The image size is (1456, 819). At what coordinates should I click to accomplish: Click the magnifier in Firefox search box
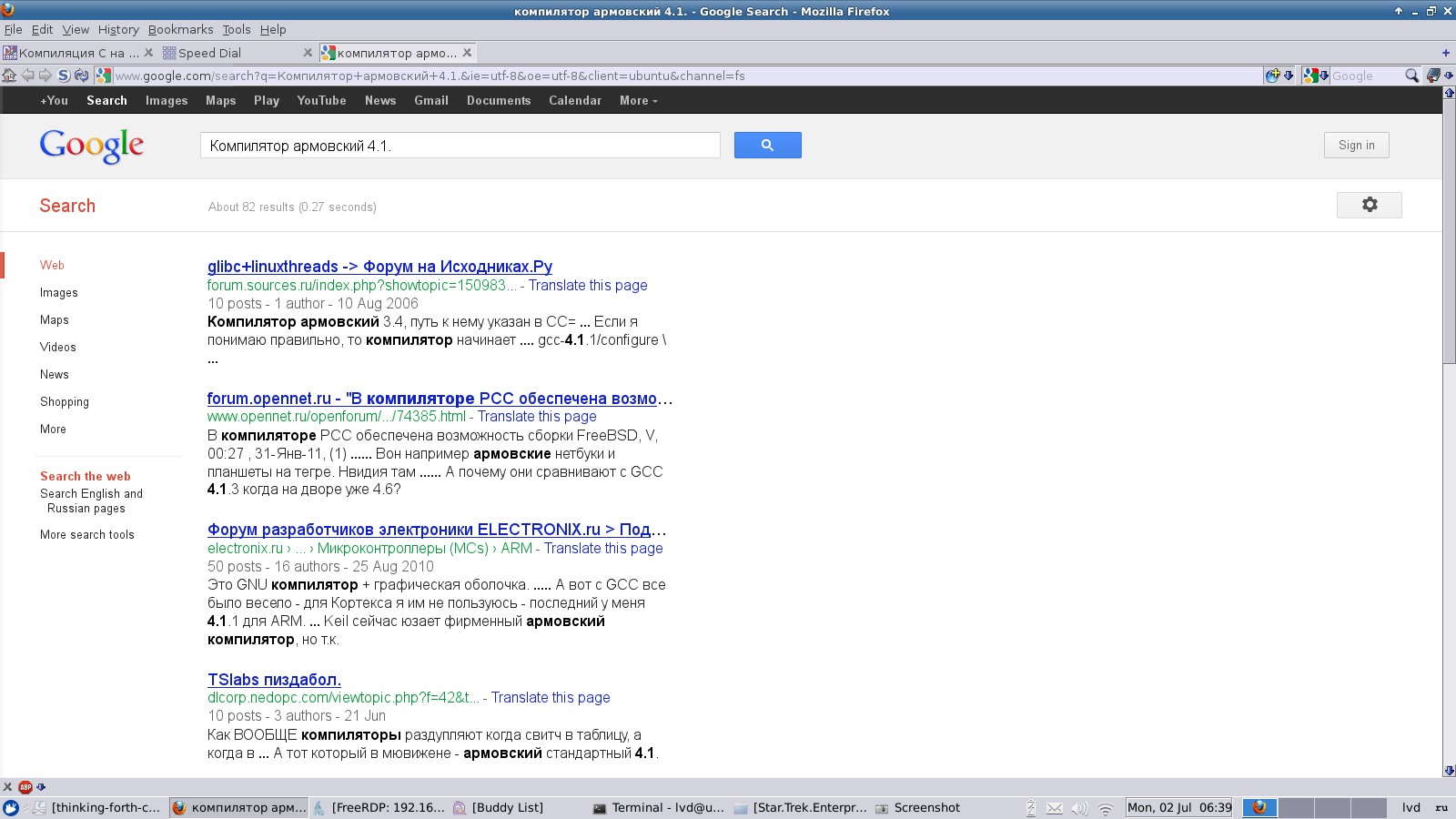[1411, 76]
